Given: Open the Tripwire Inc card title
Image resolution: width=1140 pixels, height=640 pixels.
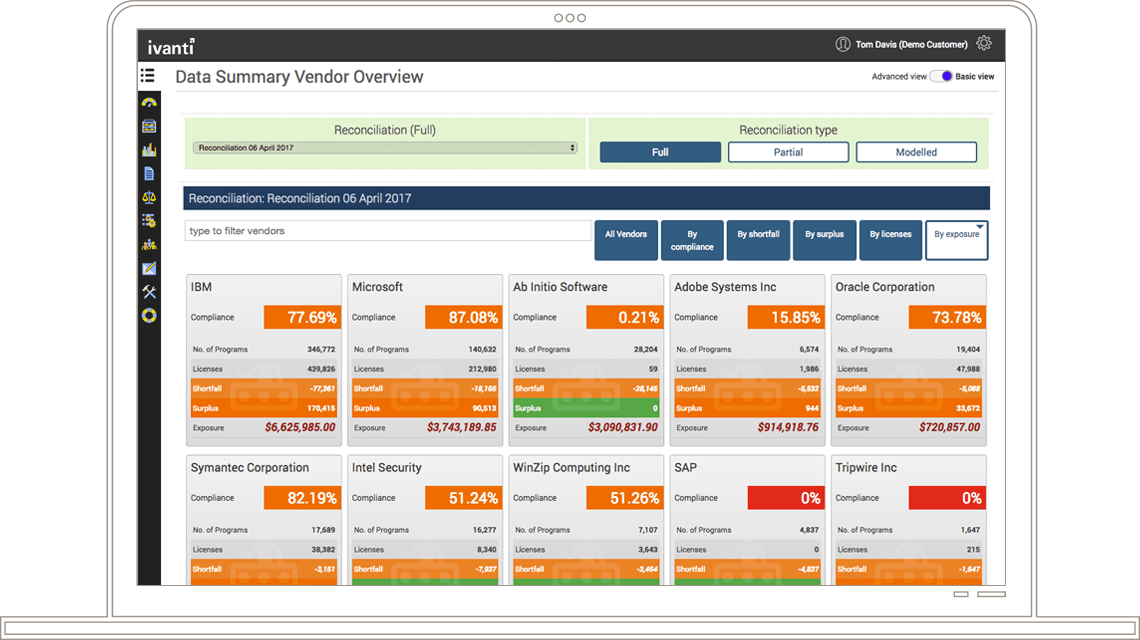Looking at the screenshot, I should [x=866, y=468].
